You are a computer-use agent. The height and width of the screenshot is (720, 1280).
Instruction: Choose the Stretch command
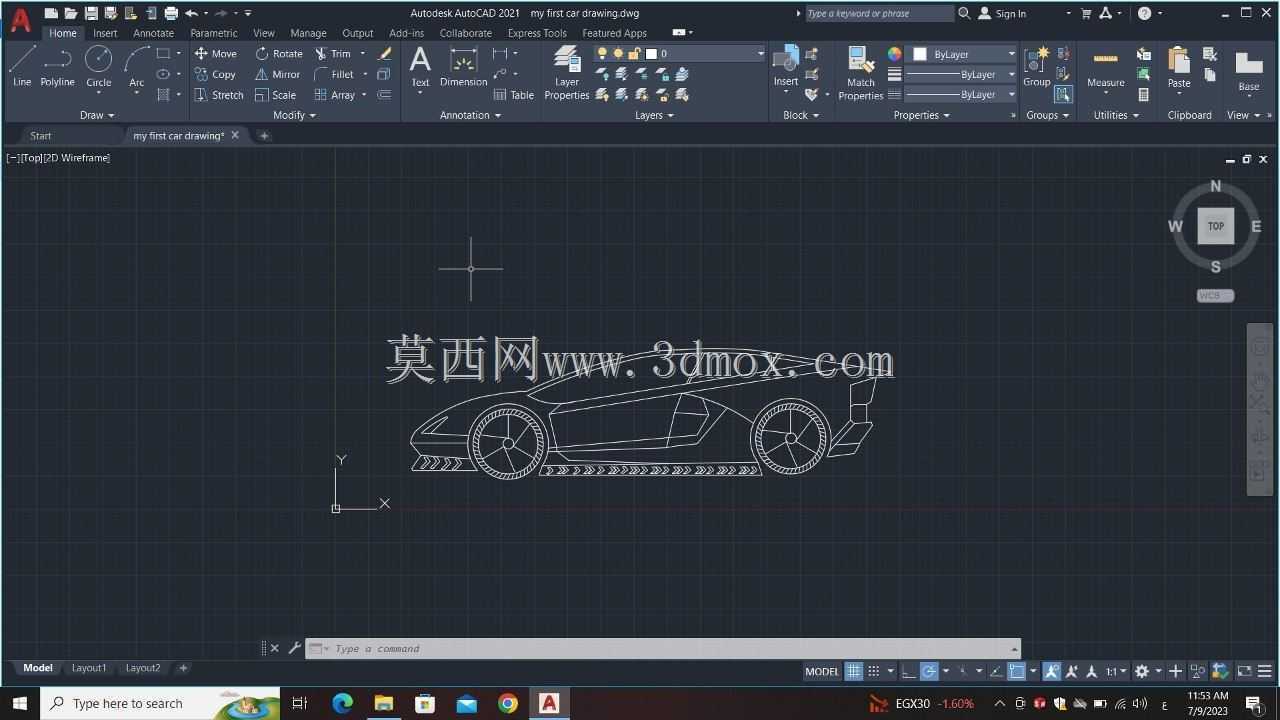click(x=219, y=95)
